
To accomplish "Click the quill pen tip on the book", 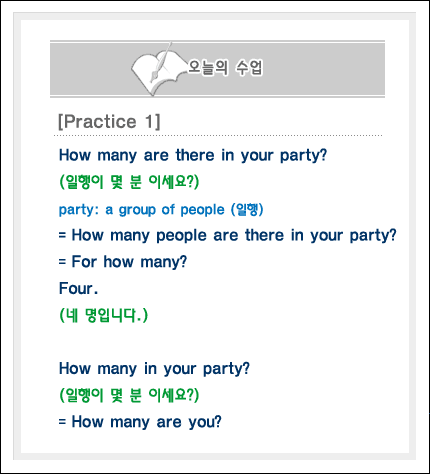I will 153,78.
